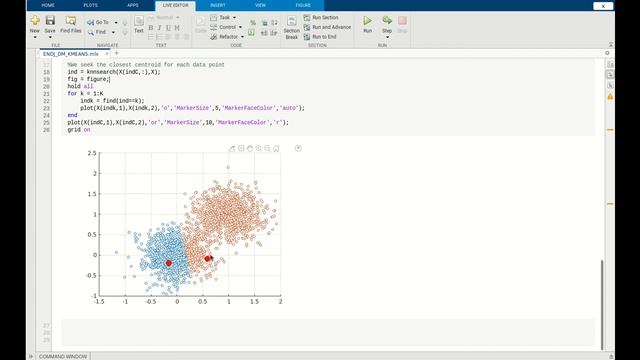Viewport: 640px width, 360px height.
Task: Click the Save disk icon
Action: click(50, 20)
